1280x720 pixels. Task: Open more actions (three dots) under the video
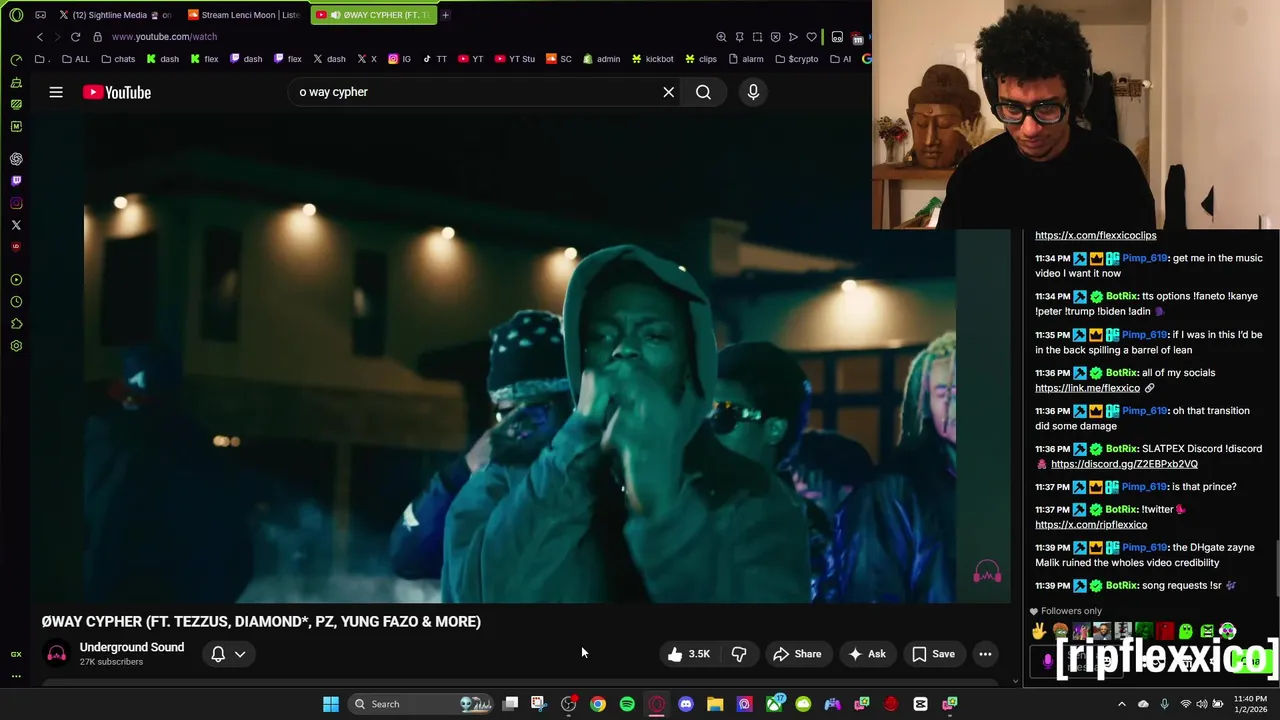[985, 654]
